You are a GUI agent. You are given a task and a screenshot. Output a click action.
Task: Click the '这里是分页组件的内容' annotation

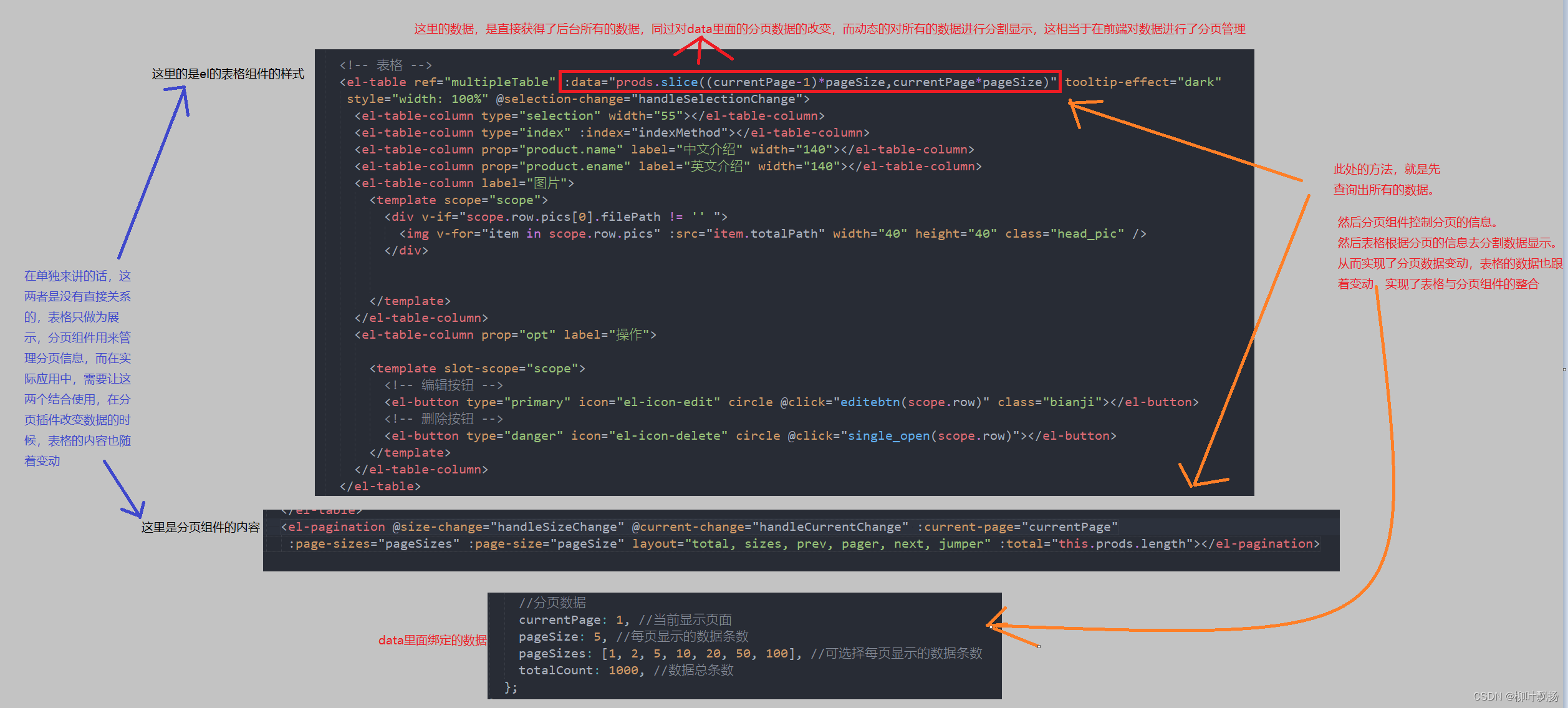coord(201,527)
